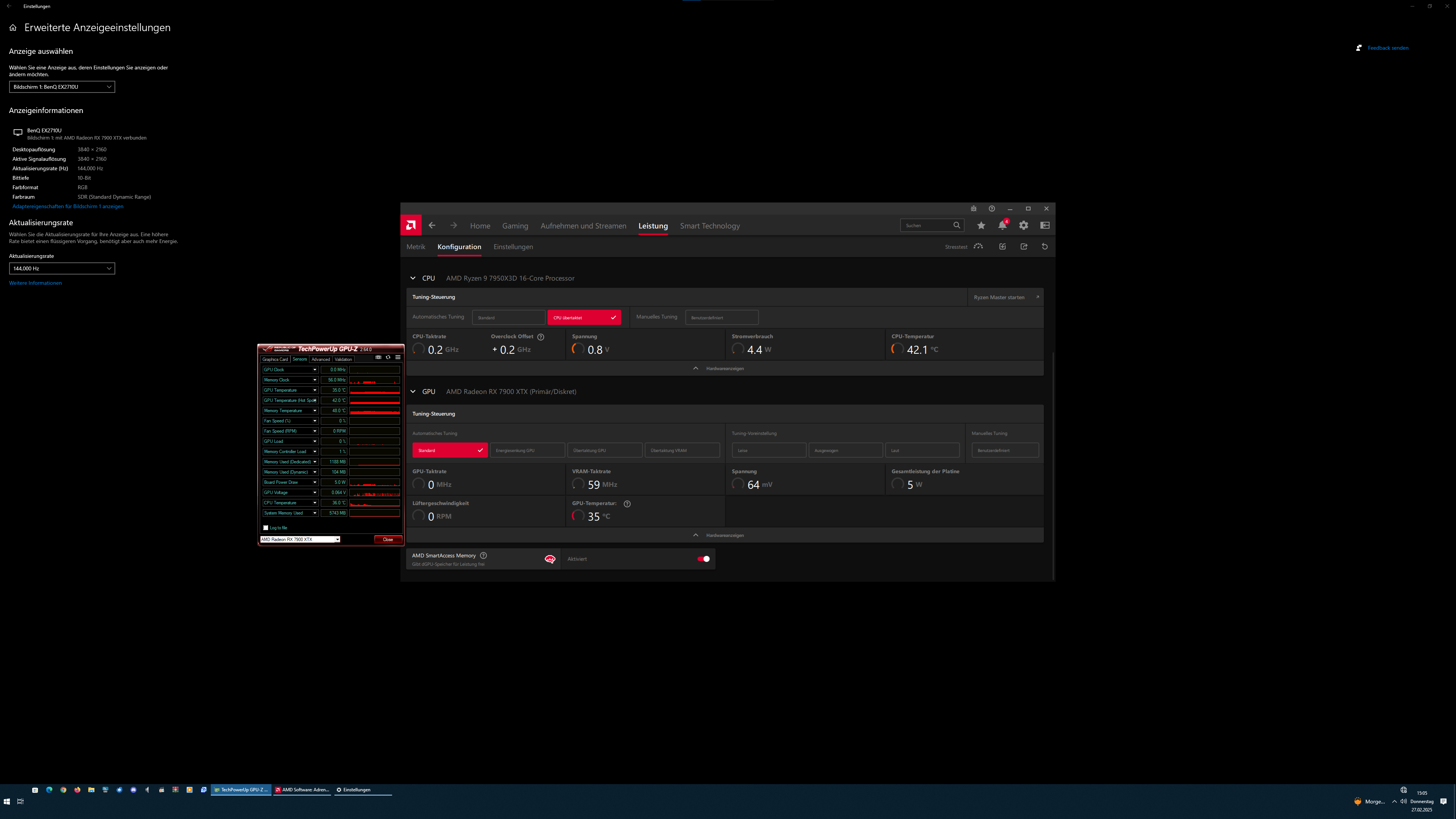Open GPU Temperature sensor dropdown arrow

pyautogui.click(x=315, y=390)
